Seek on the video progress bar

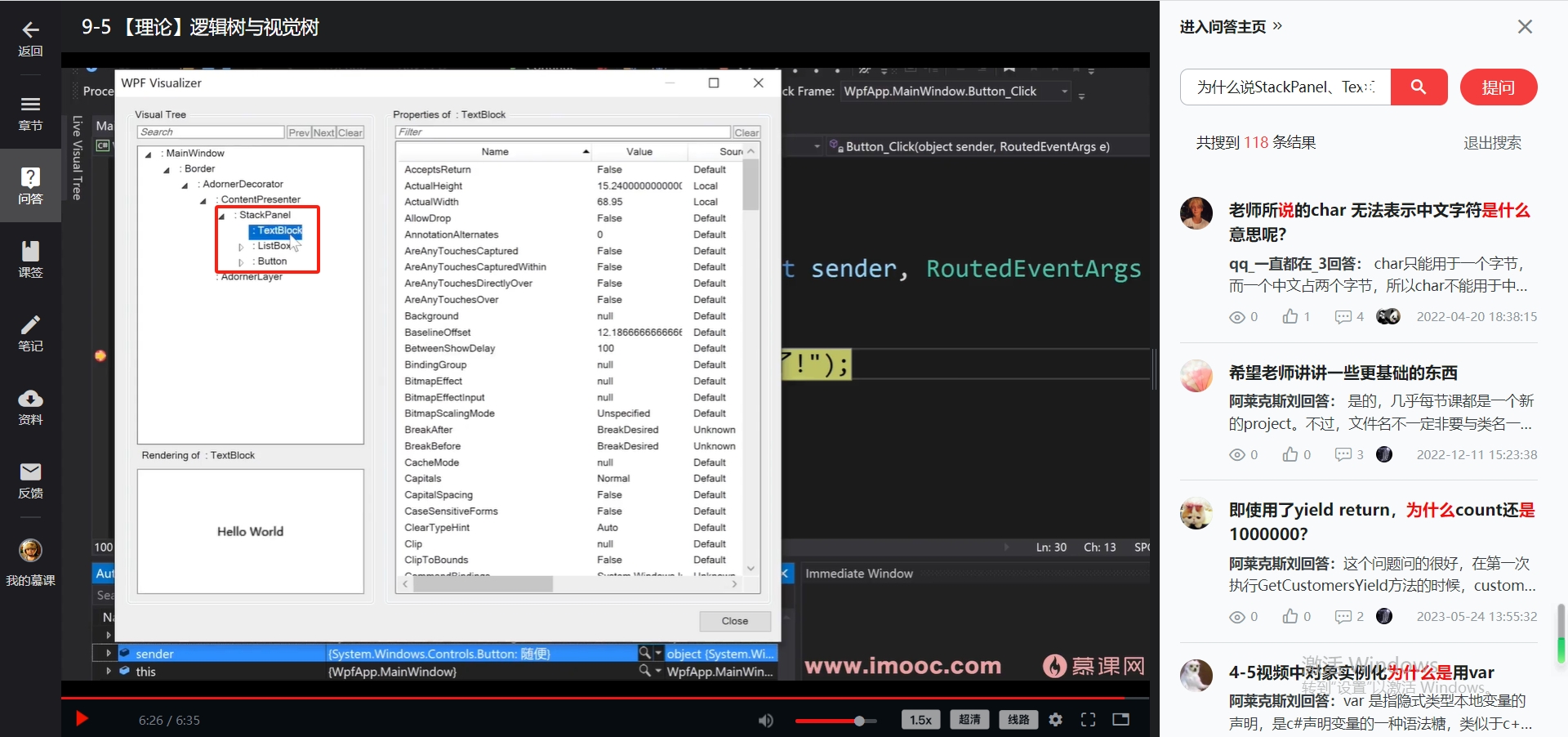(605, 699)
